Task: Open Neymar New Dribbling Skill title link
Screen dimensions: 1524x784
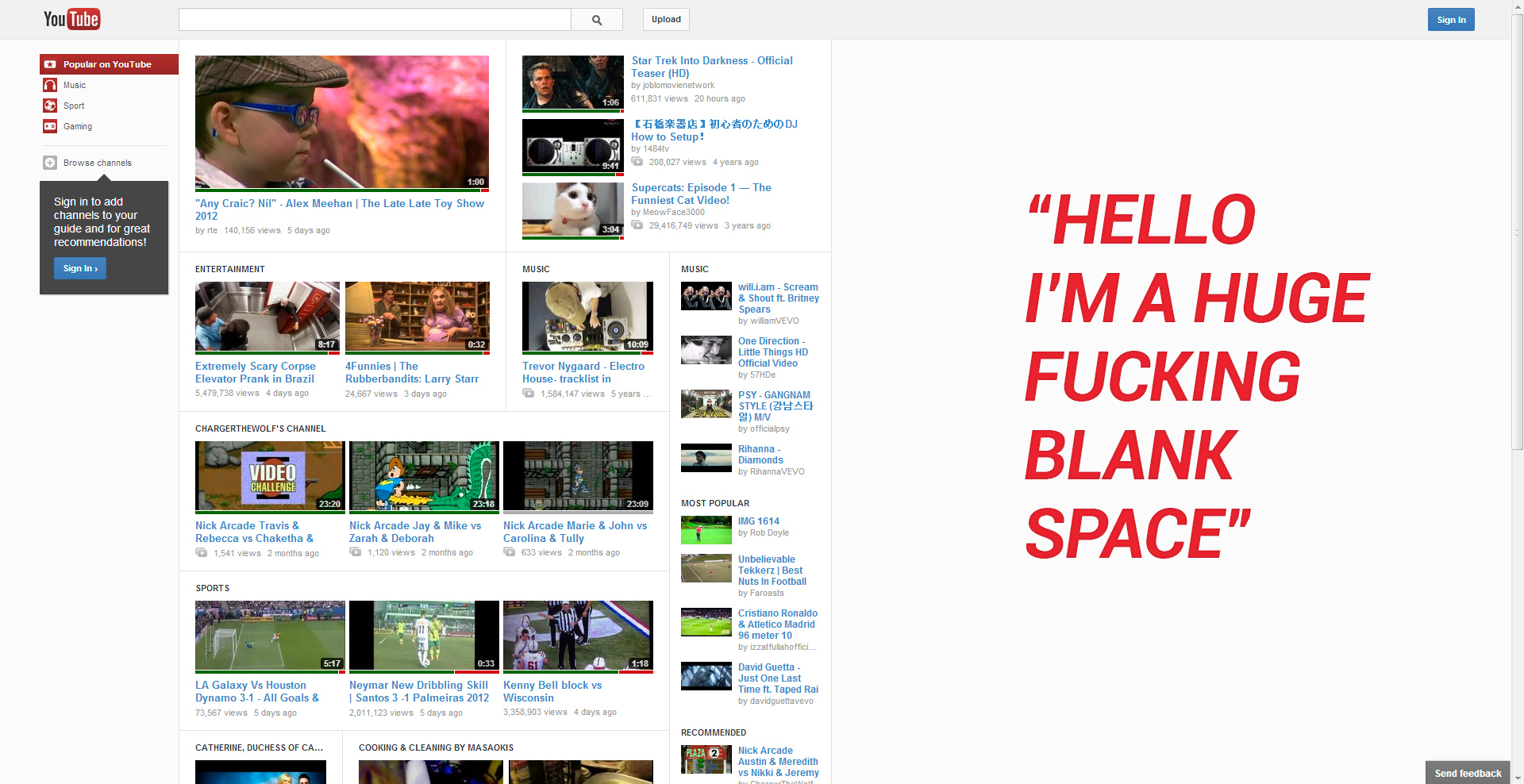Action: [419, 691]
